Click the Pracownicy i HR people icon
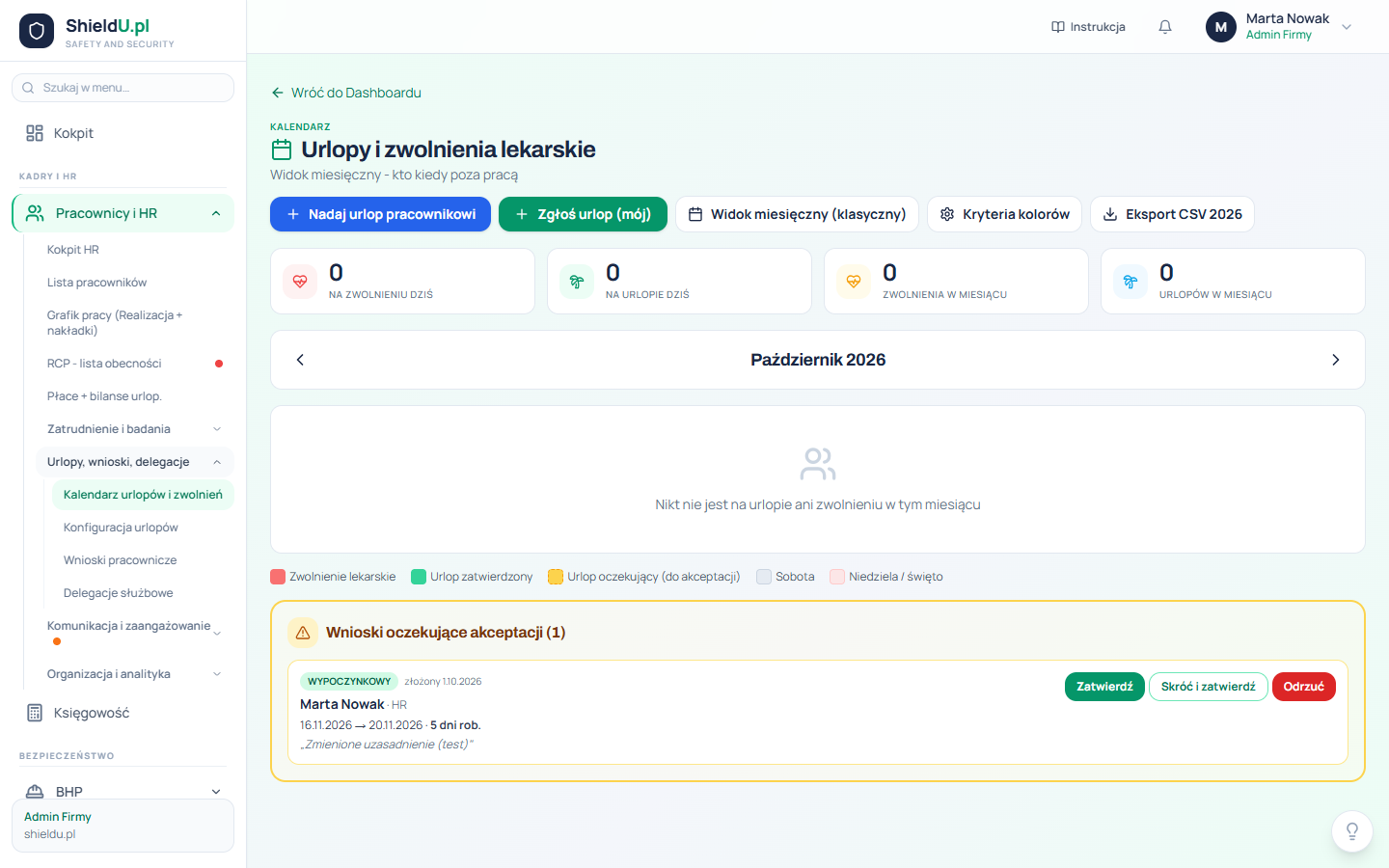Screen dimensions: 1389x868 point(35,213)
